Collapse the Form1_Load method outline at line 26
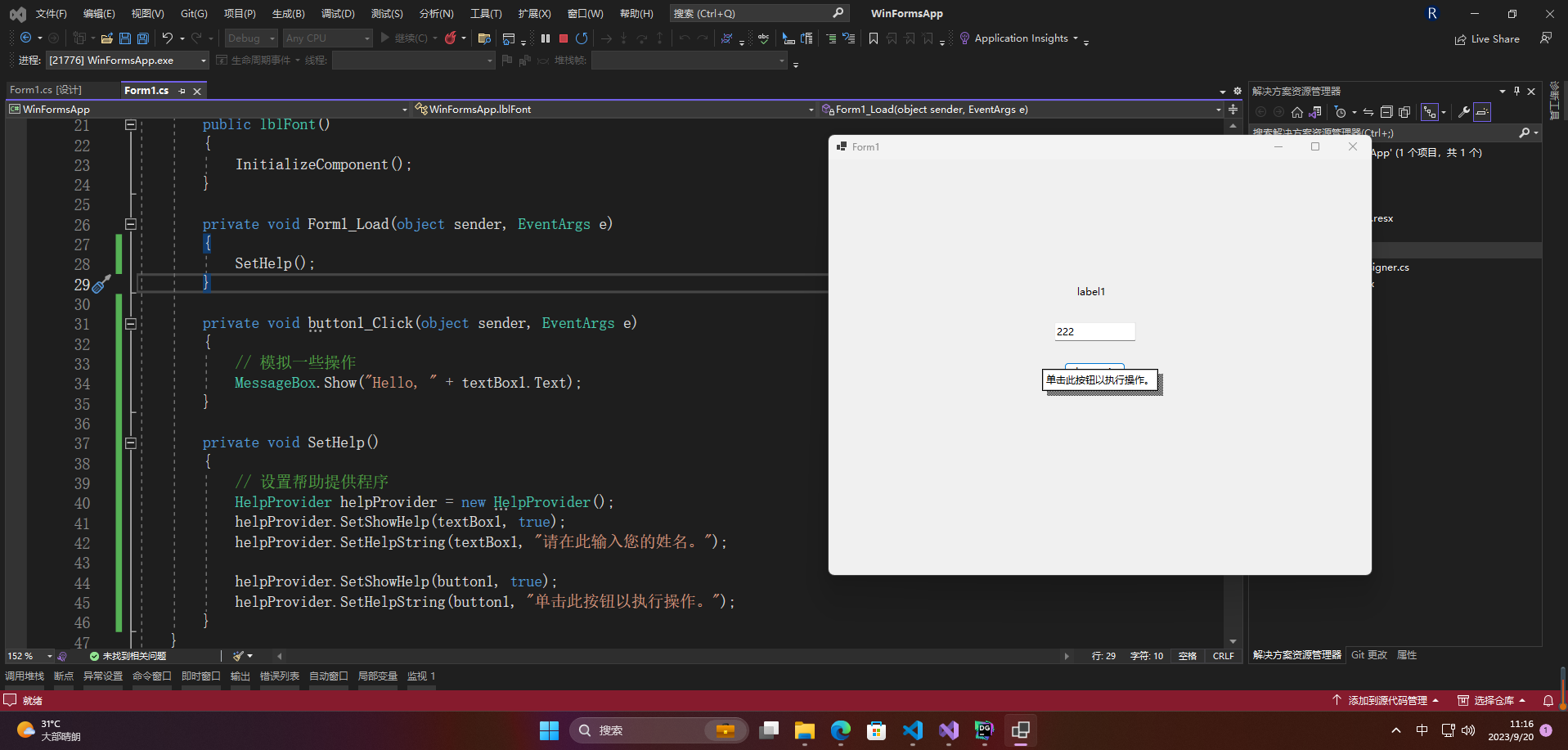This screenshot has height=750, width=1568. coord(130,224)
